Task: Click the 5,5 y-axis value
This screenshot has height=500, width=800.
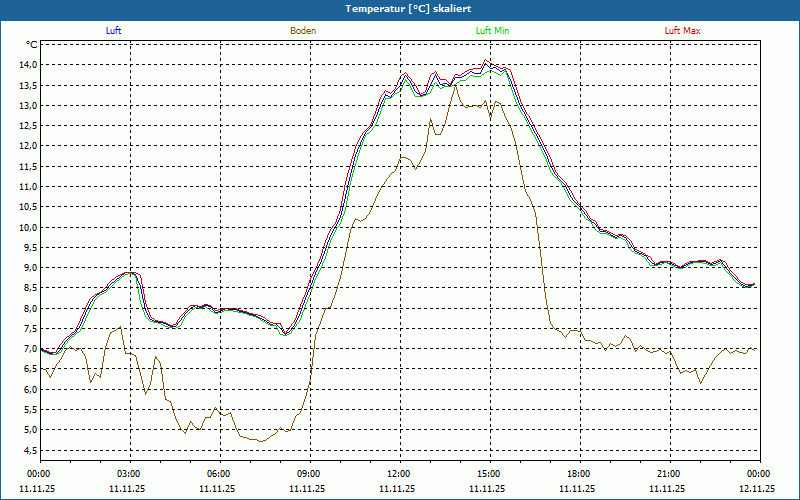Action: [x=31, y=410]
